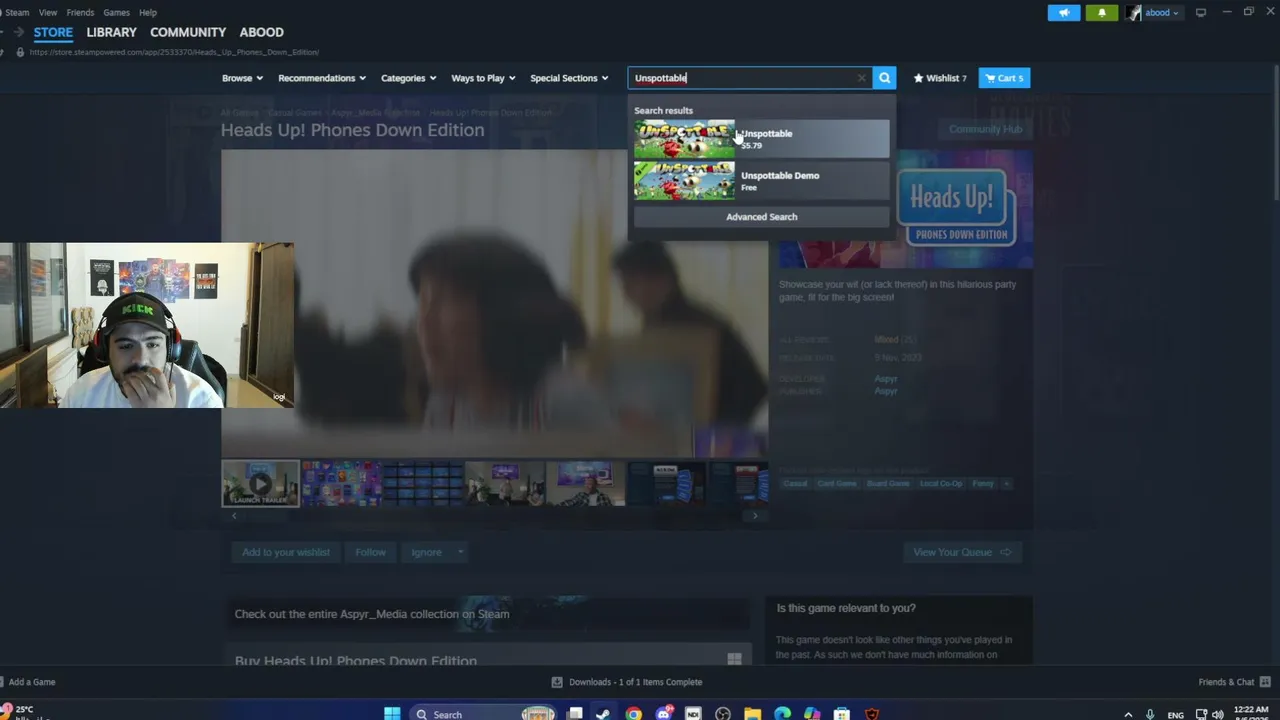Open the Friends menu
This screenshot has width=1280, height=720.
[80, 13]
